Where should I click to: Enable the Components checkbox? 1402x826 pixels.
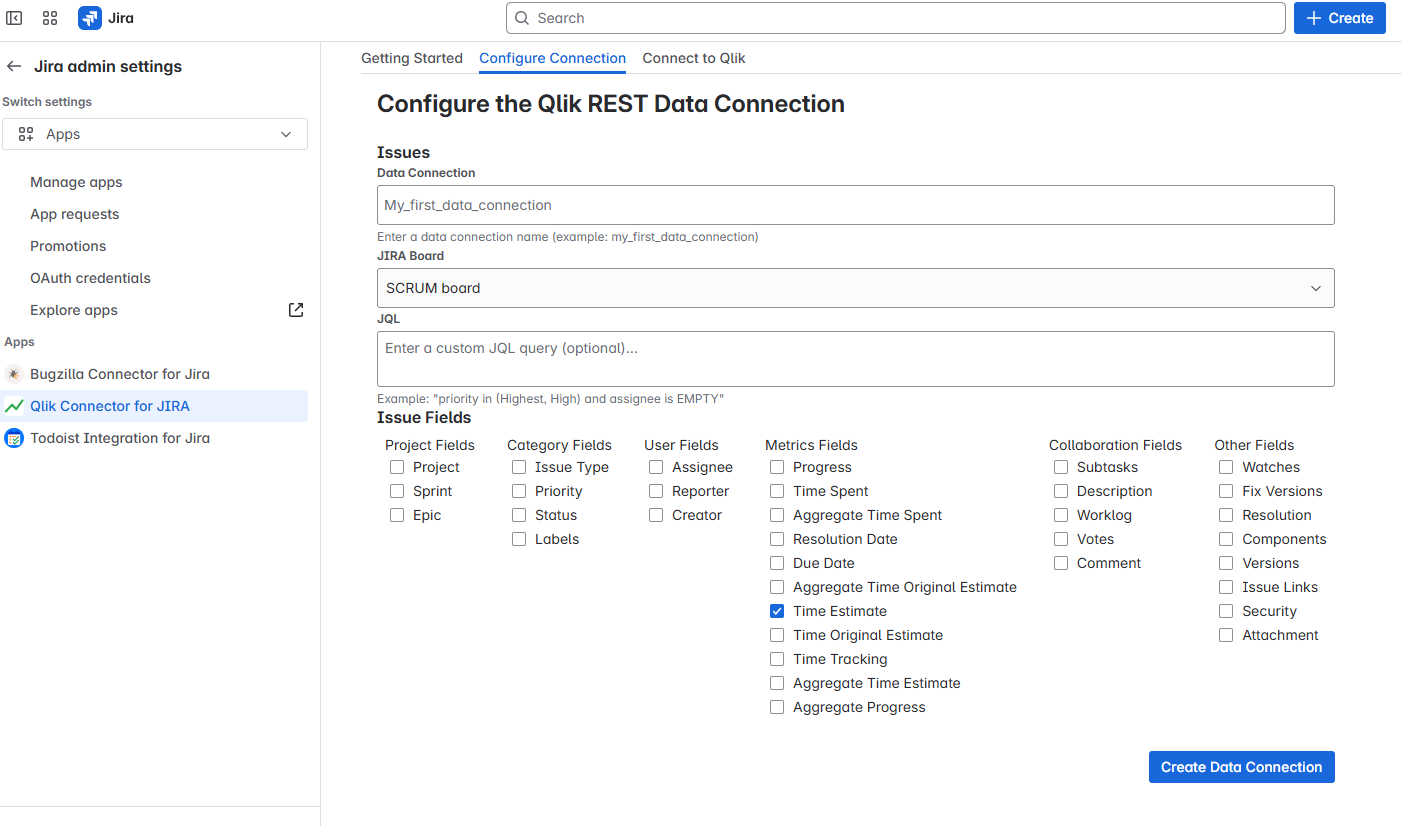(1226, 539)
